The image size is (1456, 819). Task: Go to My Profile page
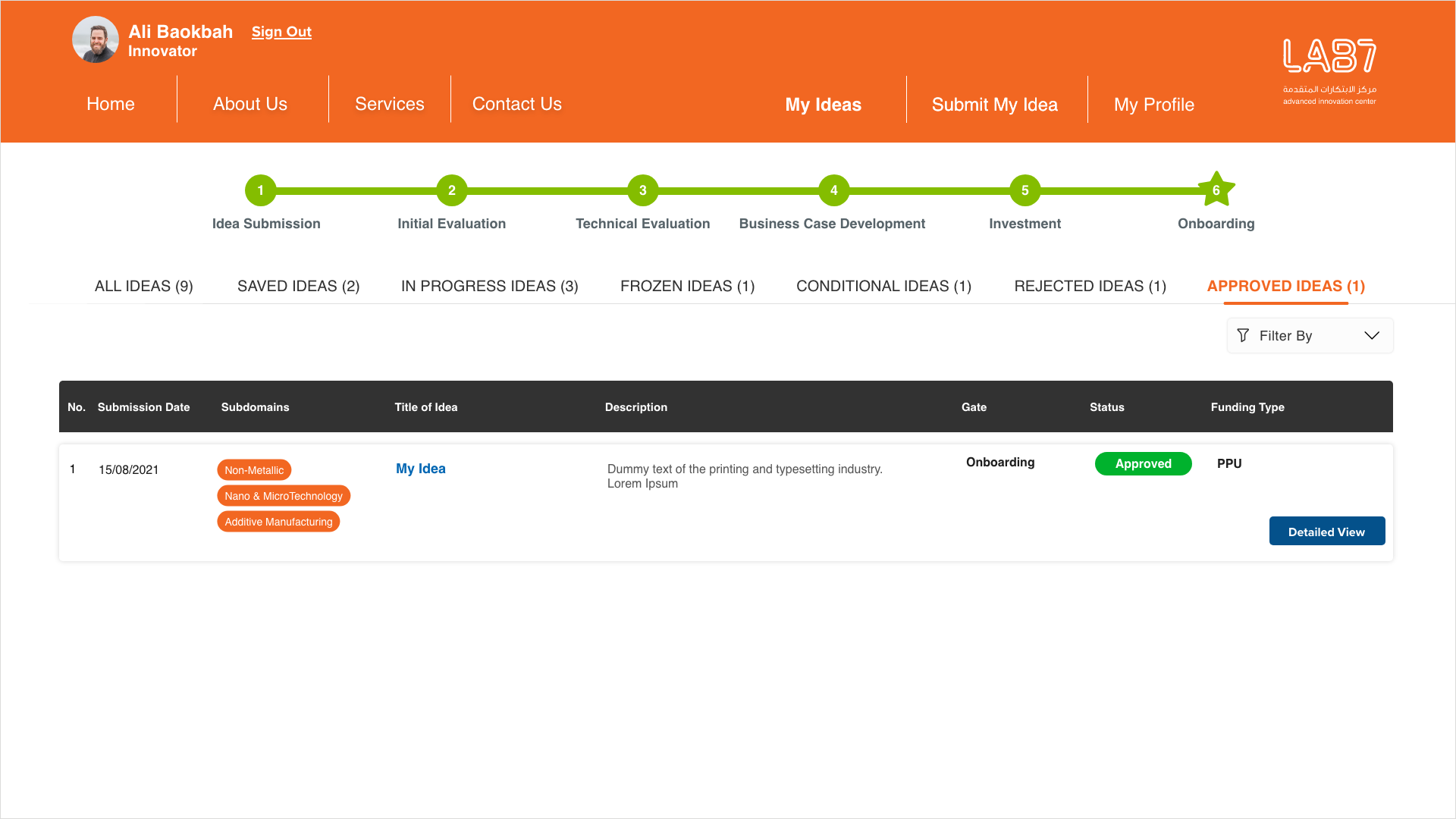[1153, 105]
